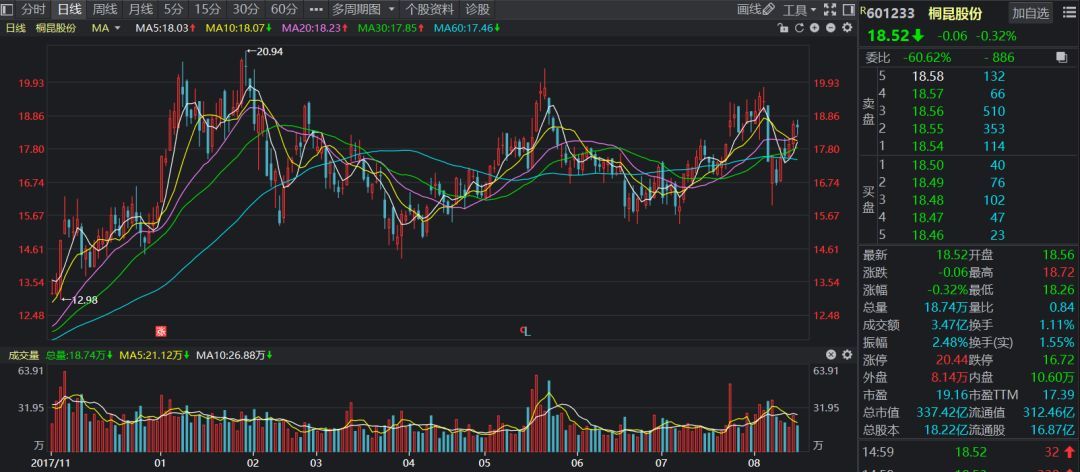
Task: Switch to the 周线 weekly tab
Action: click(x=104, y=9)
